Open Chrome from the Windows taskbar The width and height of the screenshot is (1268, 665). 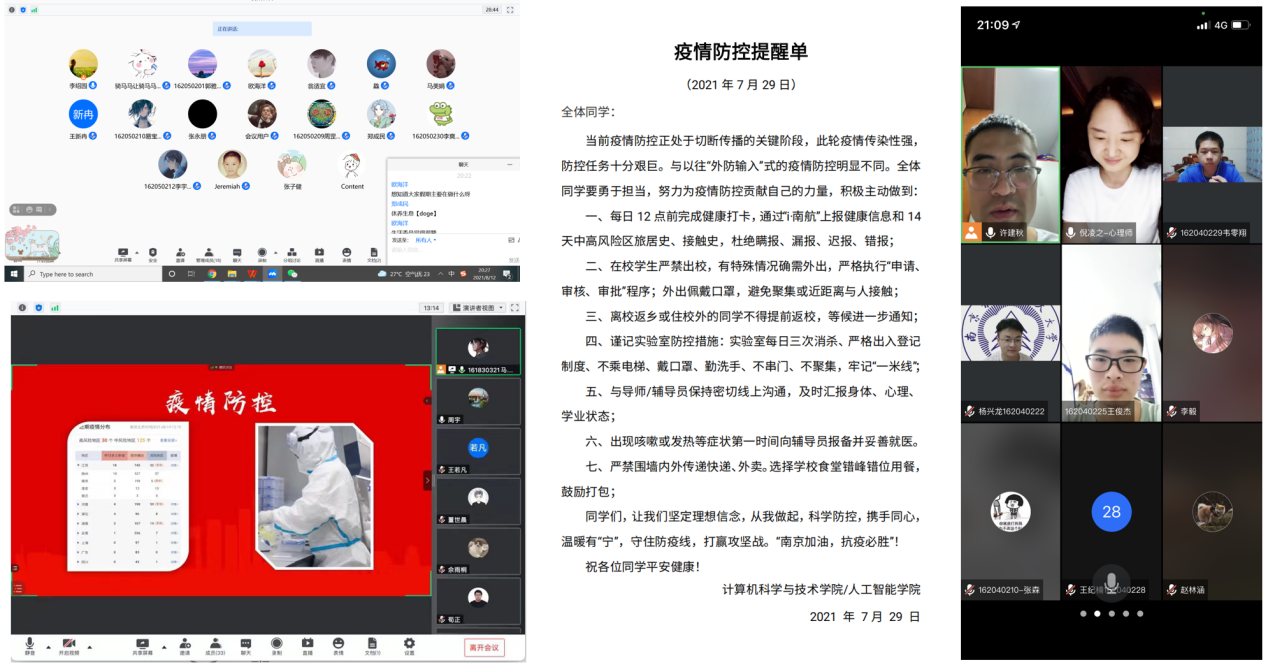click(x=212, y=274)
